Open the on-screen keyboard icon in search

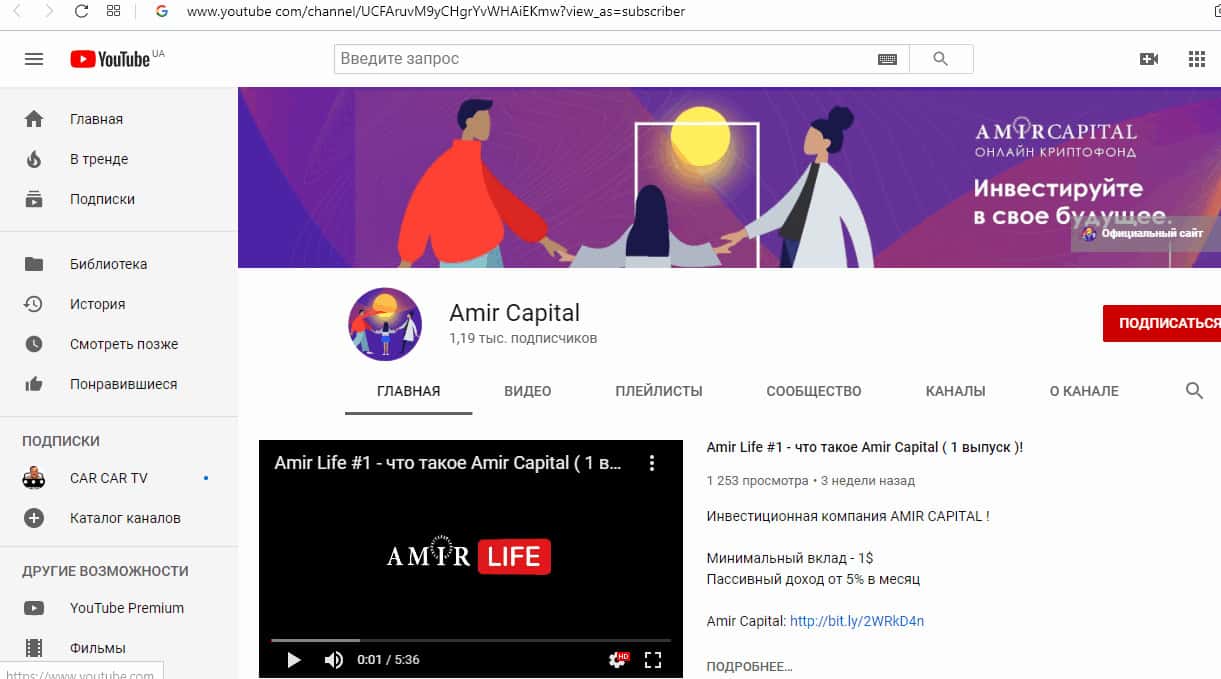pos(887,59)
